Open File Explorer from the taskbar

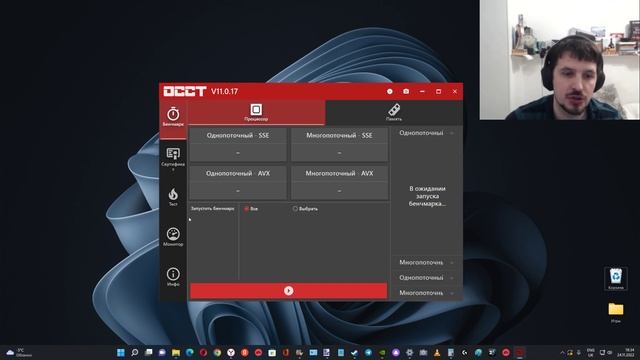click(x=176, y=353)
